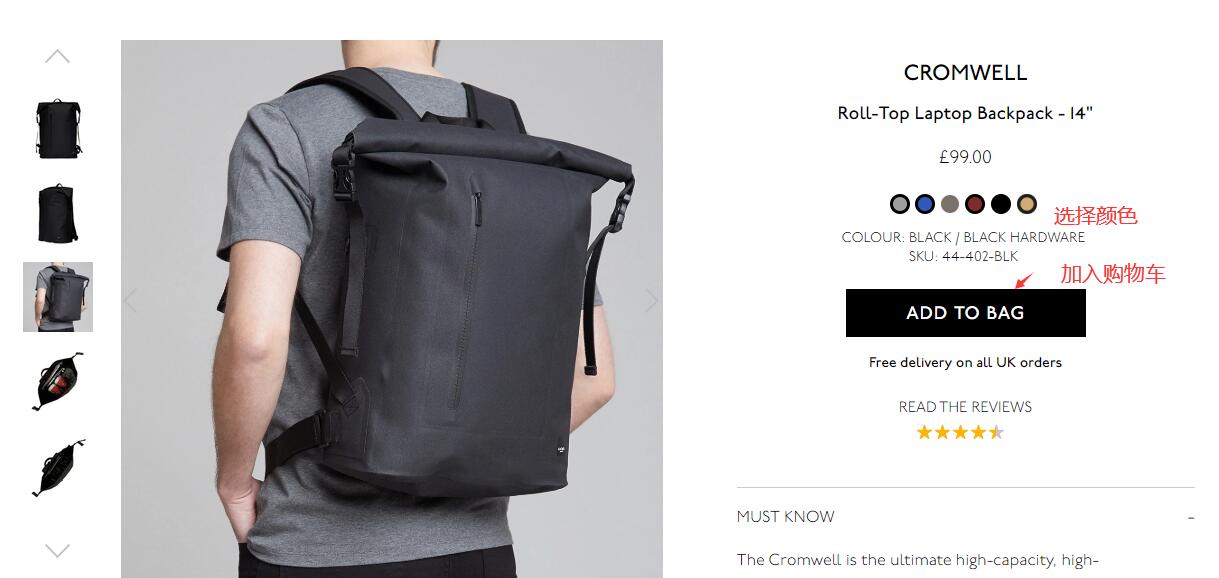Advance to next image with right arrow
This screenshot has height=578, width=1219.
pos(652,300)
